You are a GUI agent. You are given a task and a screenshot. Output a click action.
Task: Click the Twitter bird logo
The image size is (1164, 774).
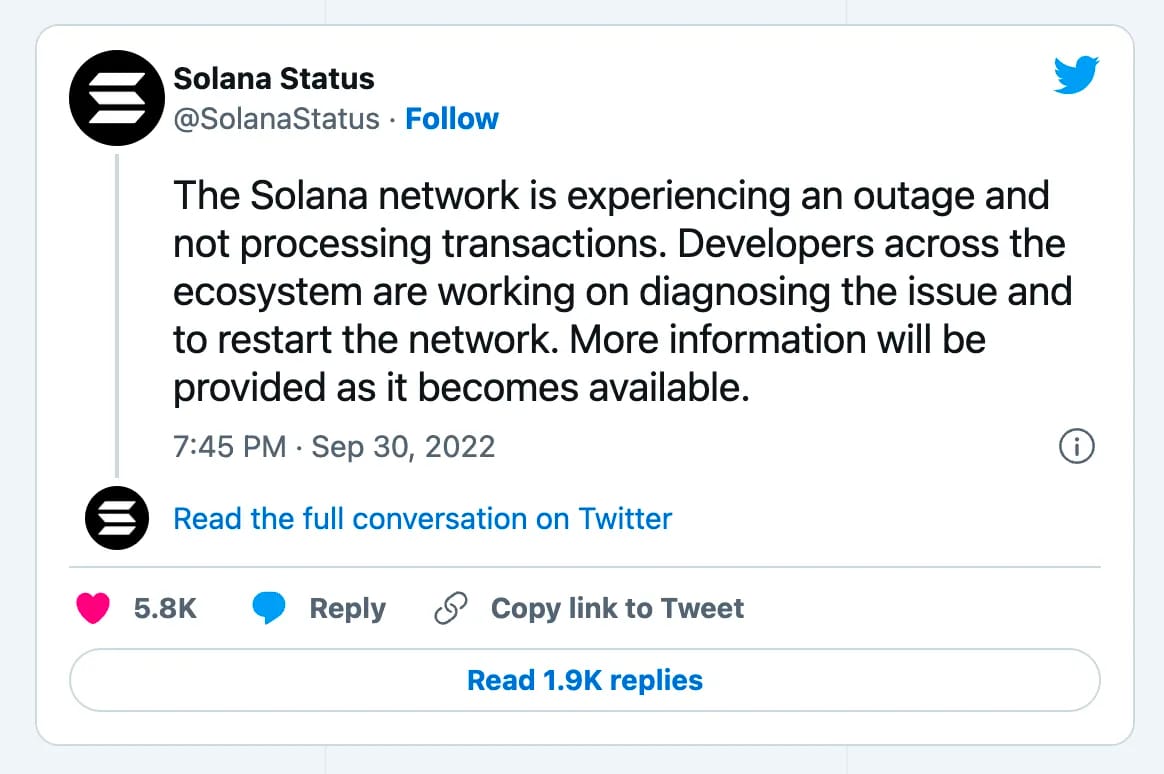point(1076,76)
